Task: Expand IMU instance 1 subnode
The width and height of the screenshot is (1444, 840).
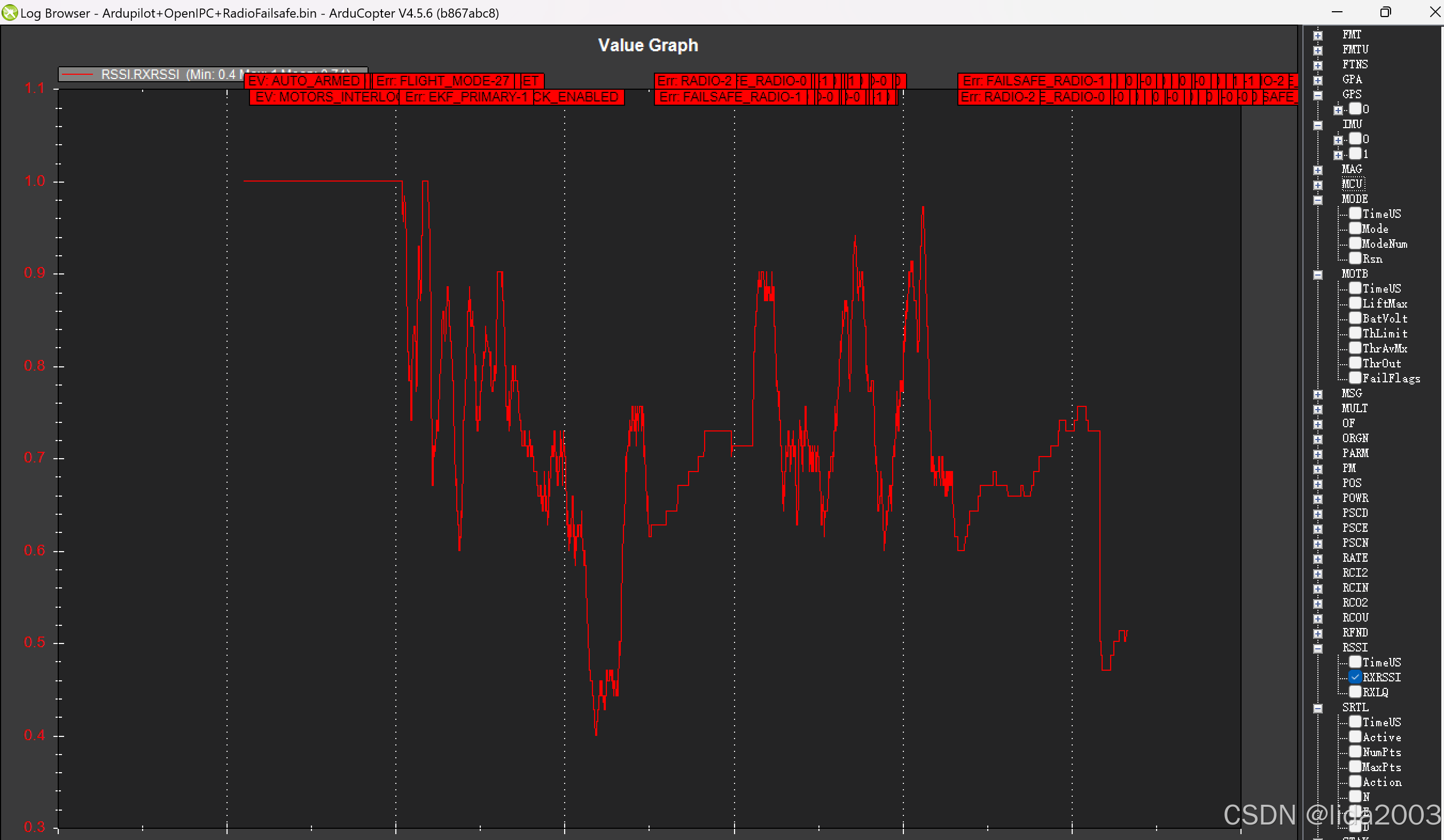Action: pos(1338,155)
